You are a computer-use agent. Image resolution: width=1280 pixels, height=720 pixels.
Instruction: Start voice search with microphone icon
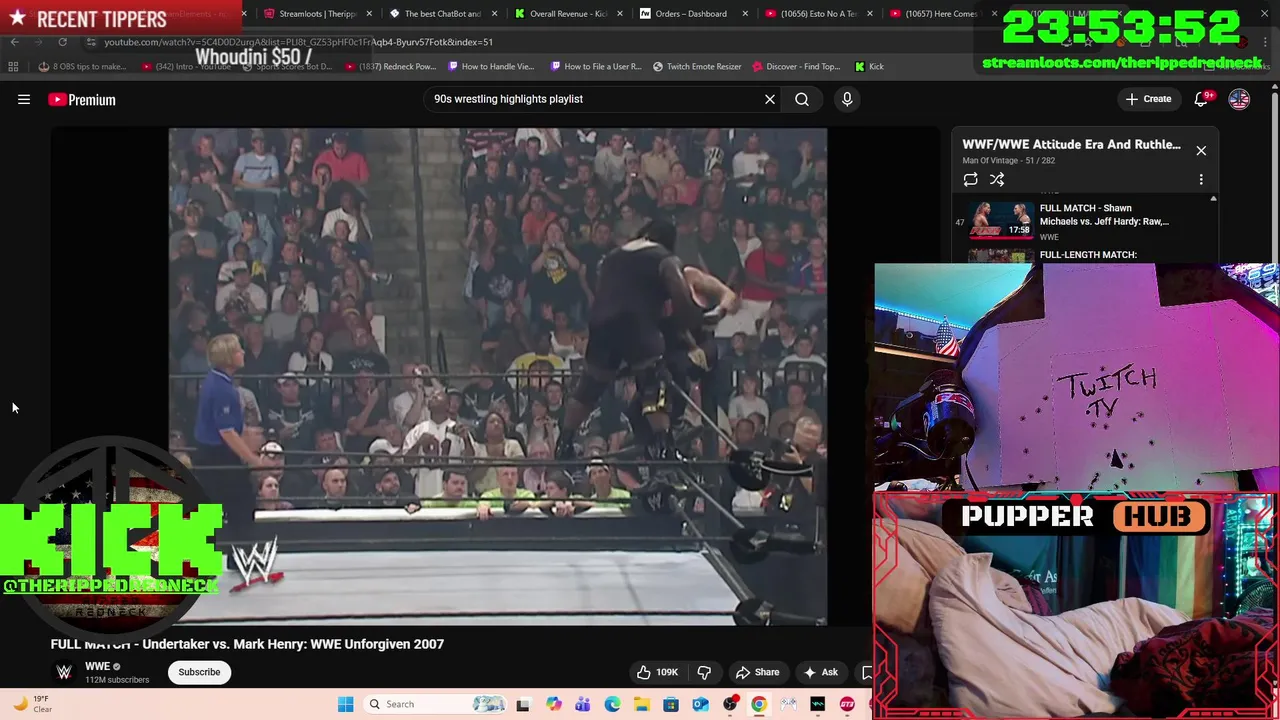click(847, 99)
